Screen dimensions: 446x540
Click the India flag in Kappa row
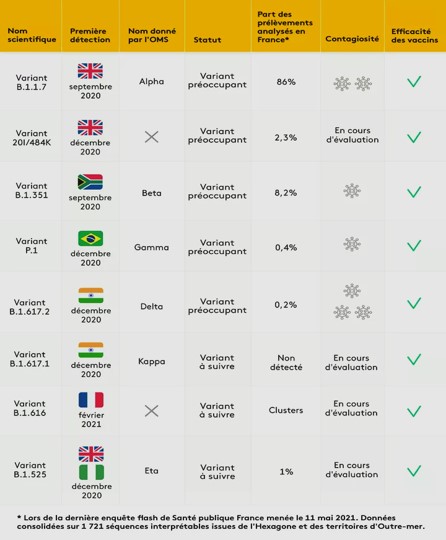point(91,350)
